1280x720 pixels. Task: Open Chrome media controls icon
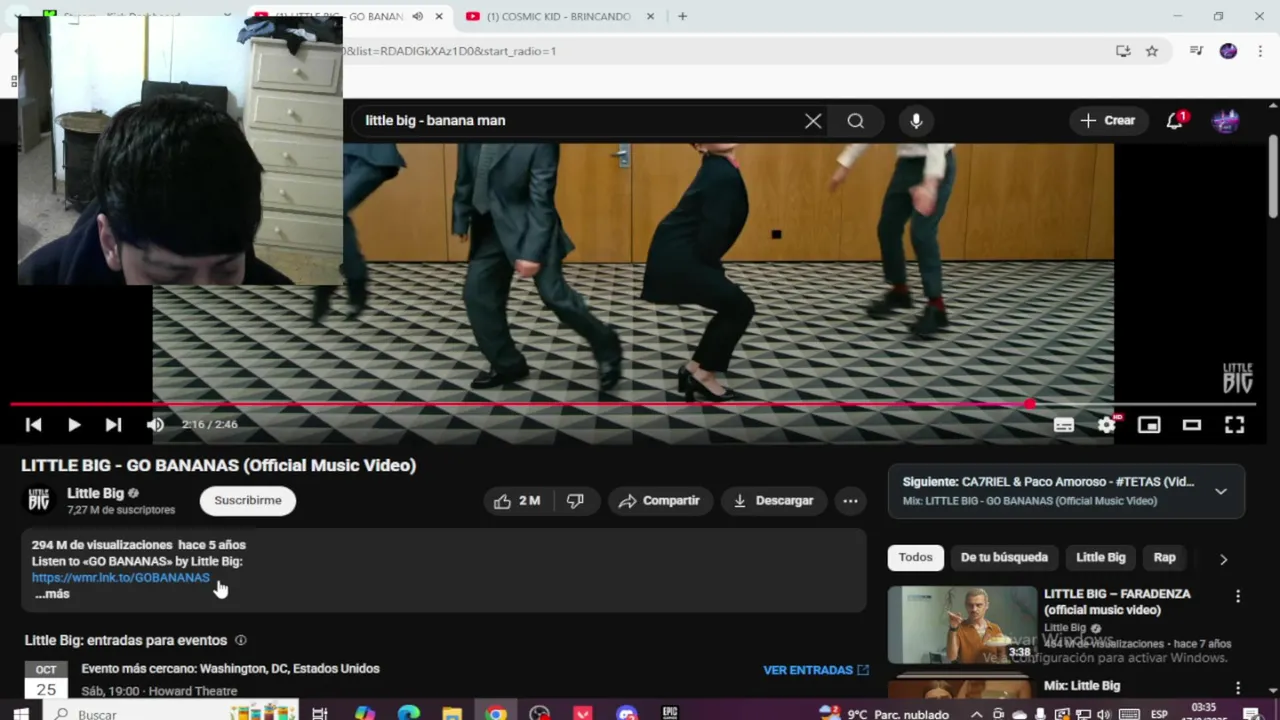click(x=1196, y=51)
